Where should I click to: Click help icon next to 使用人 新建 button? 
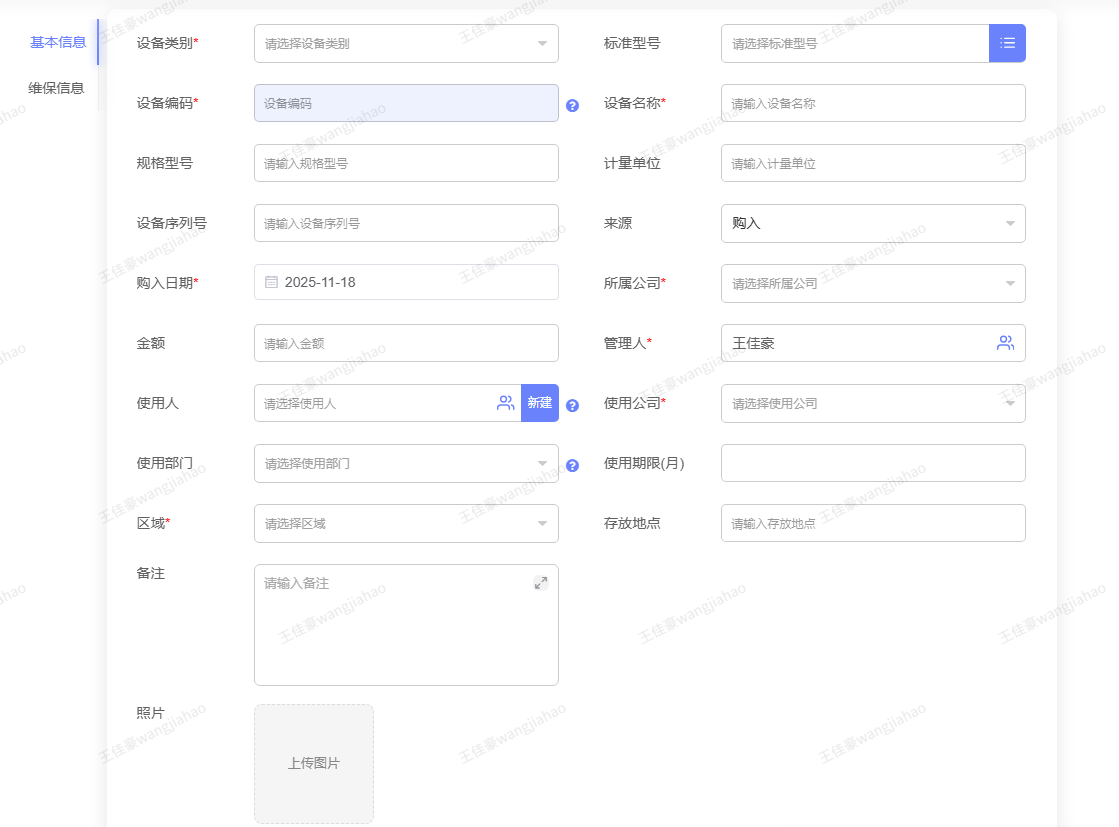(x=572, y=405)
